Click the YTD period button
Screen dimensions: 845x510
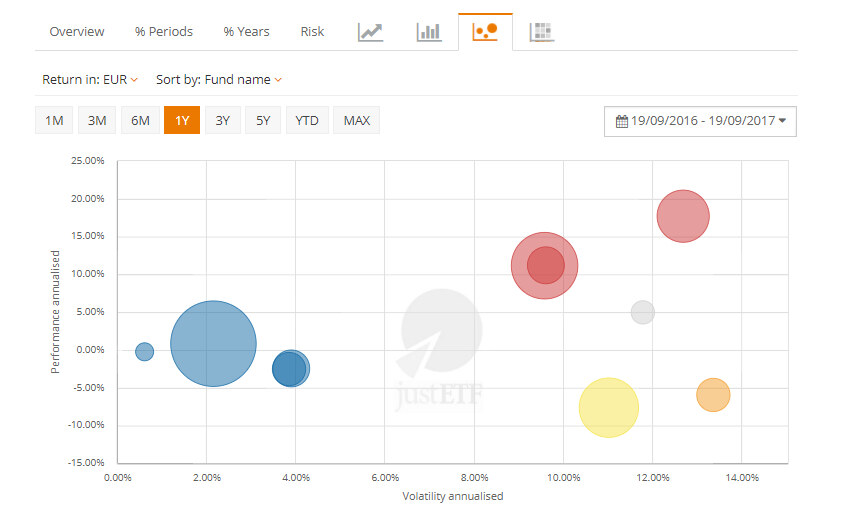pyautogui.click(x=307, y=121)
